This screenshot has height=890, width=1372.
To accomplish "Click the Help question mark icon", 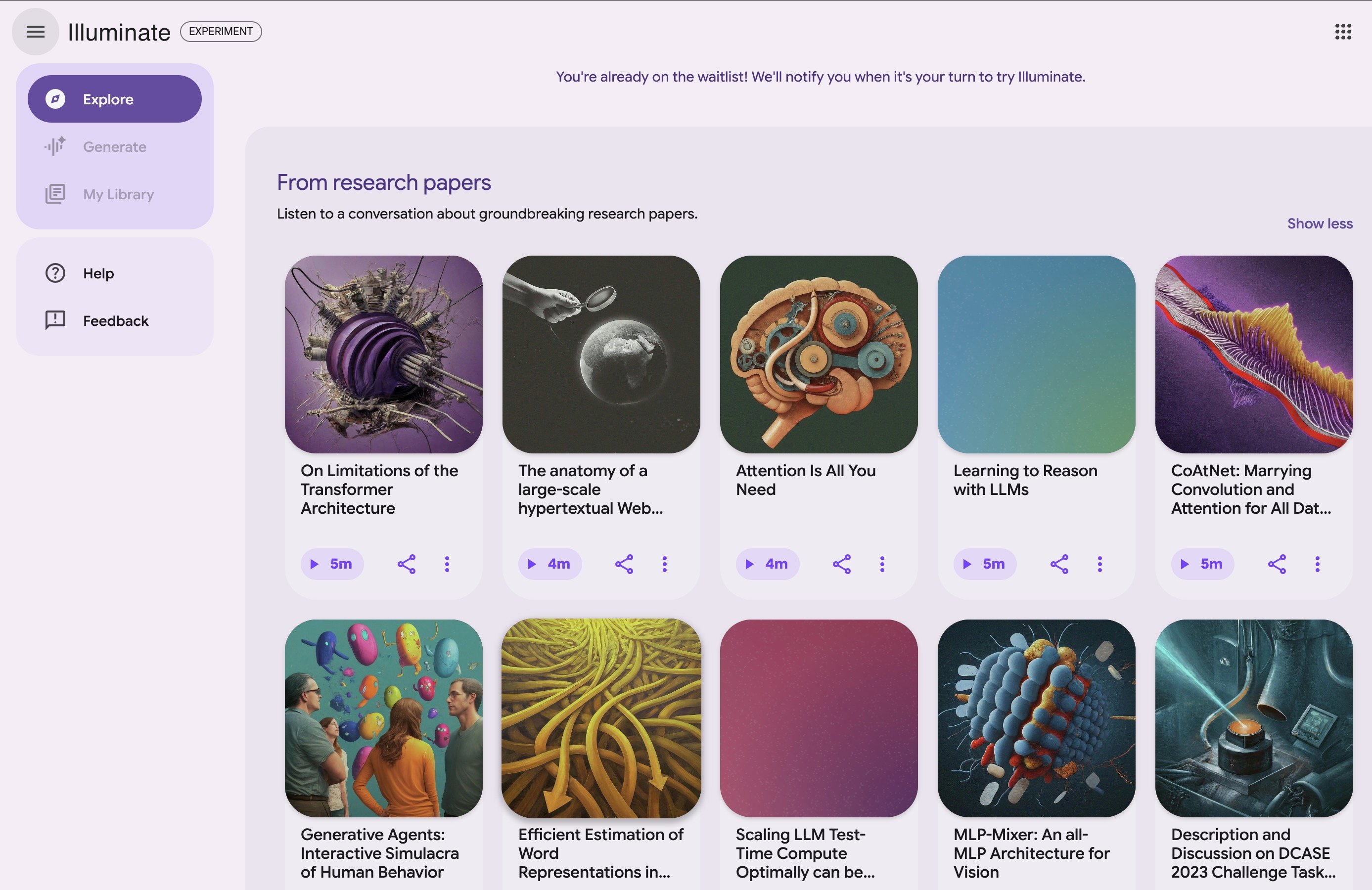I will (54, 272).
